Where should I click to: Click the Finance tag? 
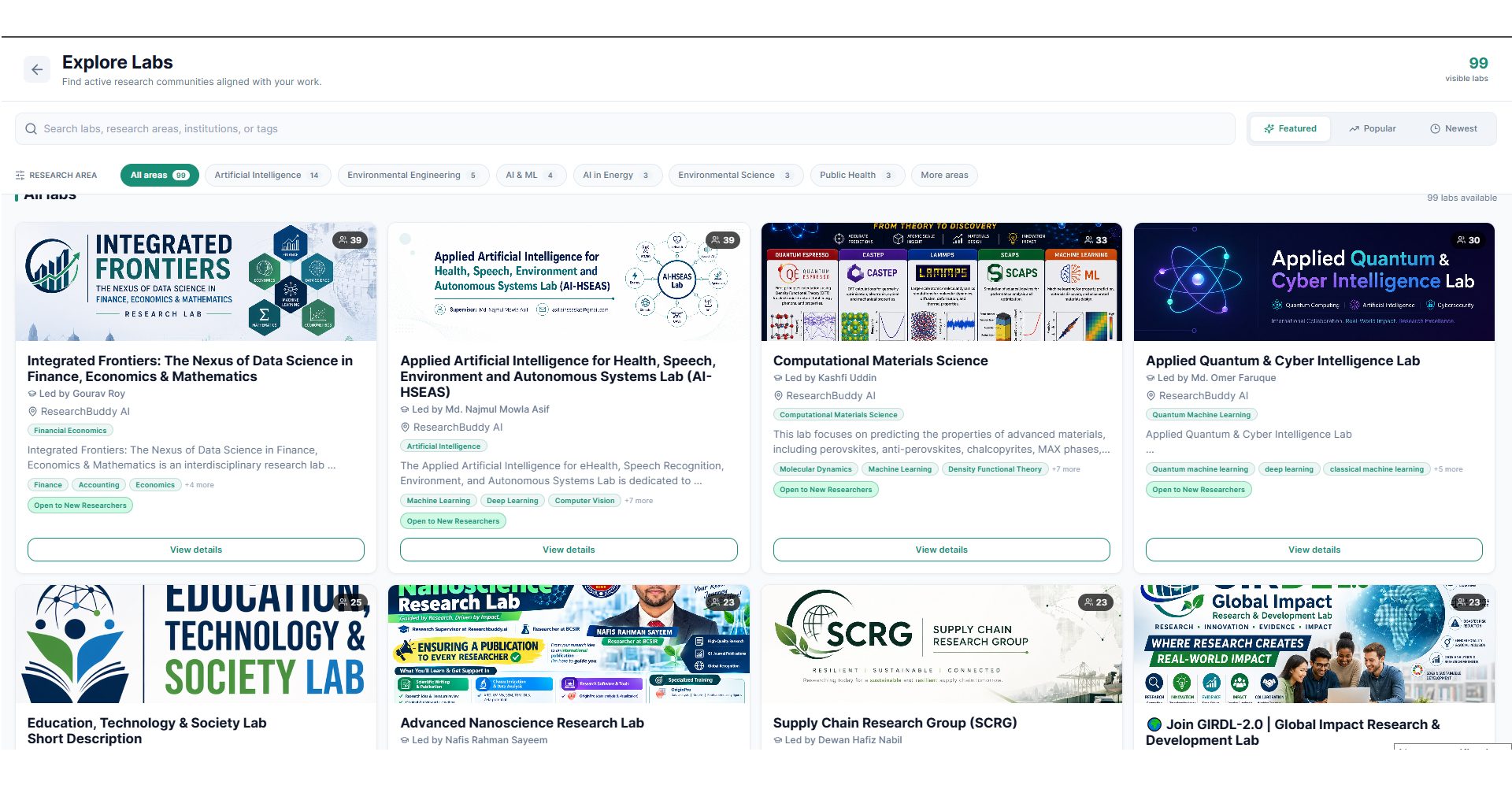(47, 485)
